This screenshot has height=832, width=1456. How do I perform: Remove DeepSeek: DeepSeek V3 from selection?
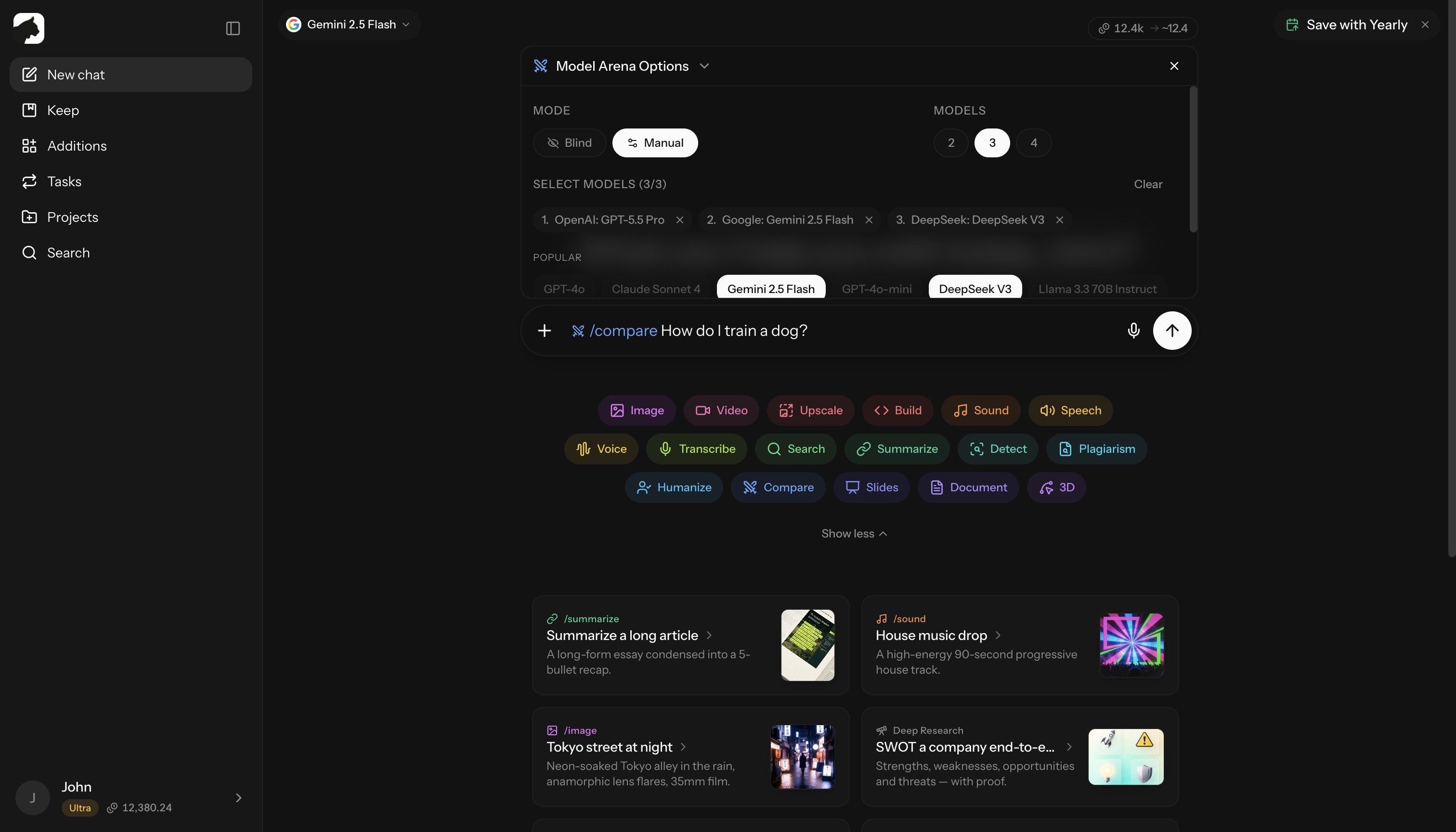pyautogui.click(x=1059, y=220)
